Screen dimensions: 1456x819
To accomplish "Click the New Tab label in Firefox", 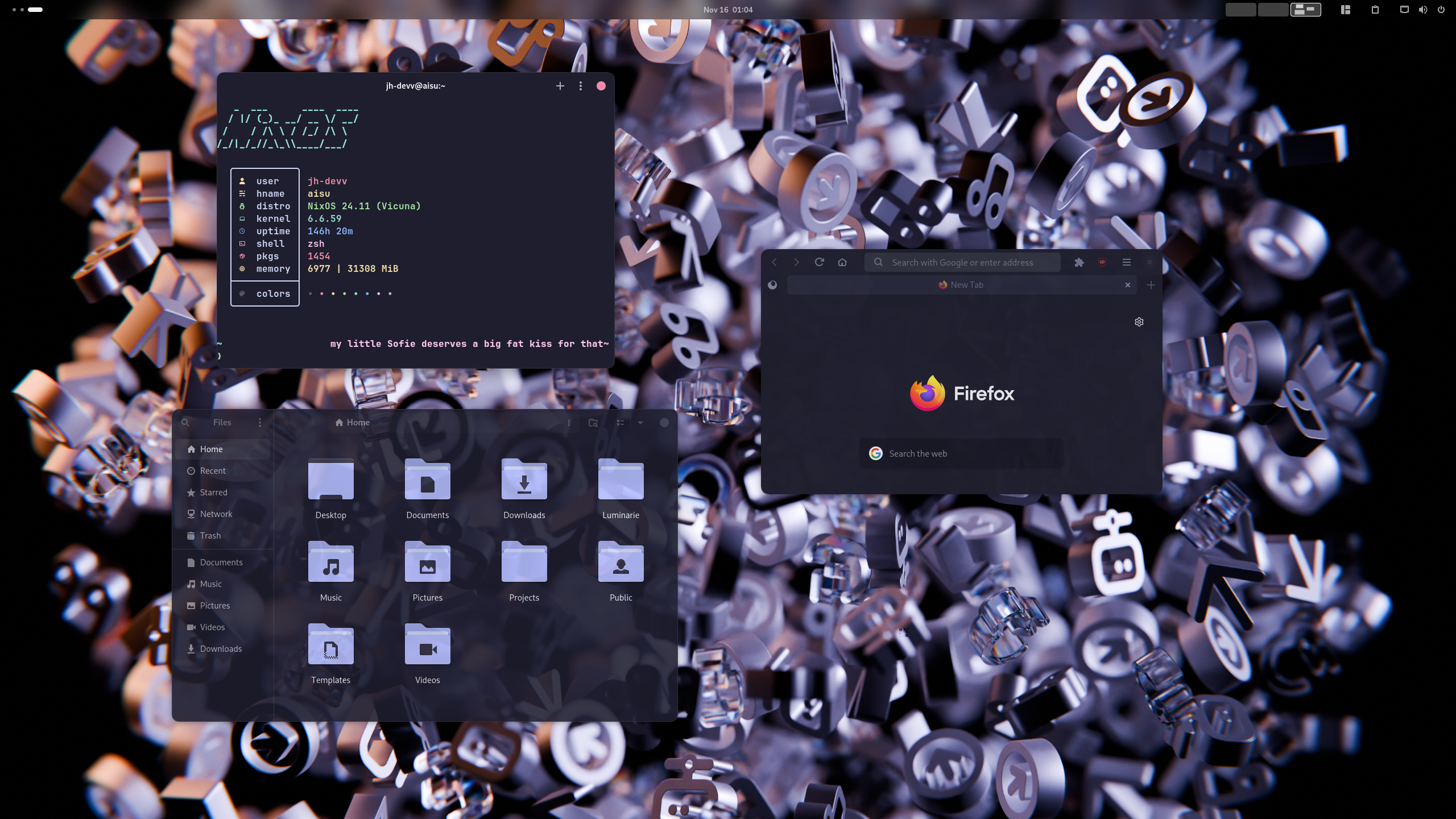I will 966,285.
